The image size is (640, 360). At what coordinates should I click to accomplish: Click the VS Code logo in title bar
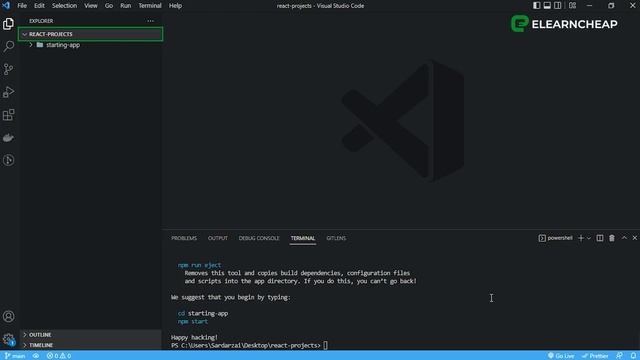pos(6,5)
